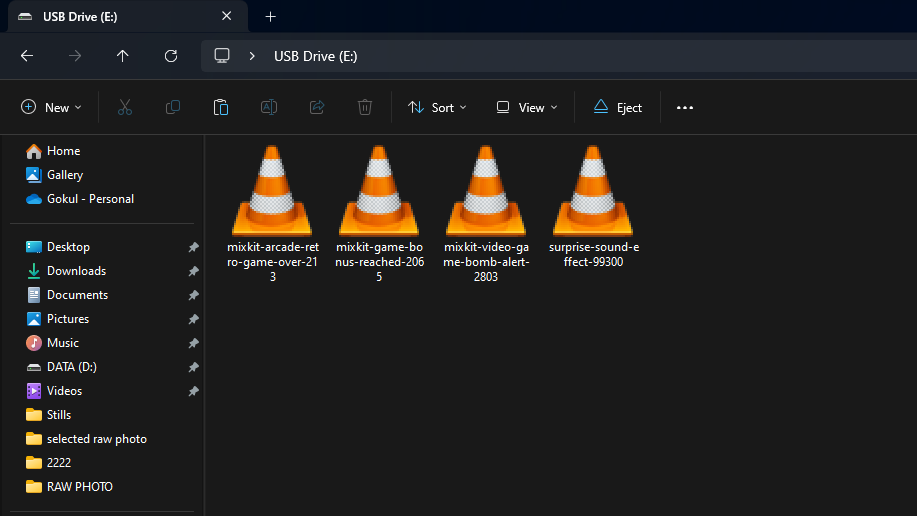Click the pin icon next to Pictures
Screen dimensions: 917x516
point(193,319)
